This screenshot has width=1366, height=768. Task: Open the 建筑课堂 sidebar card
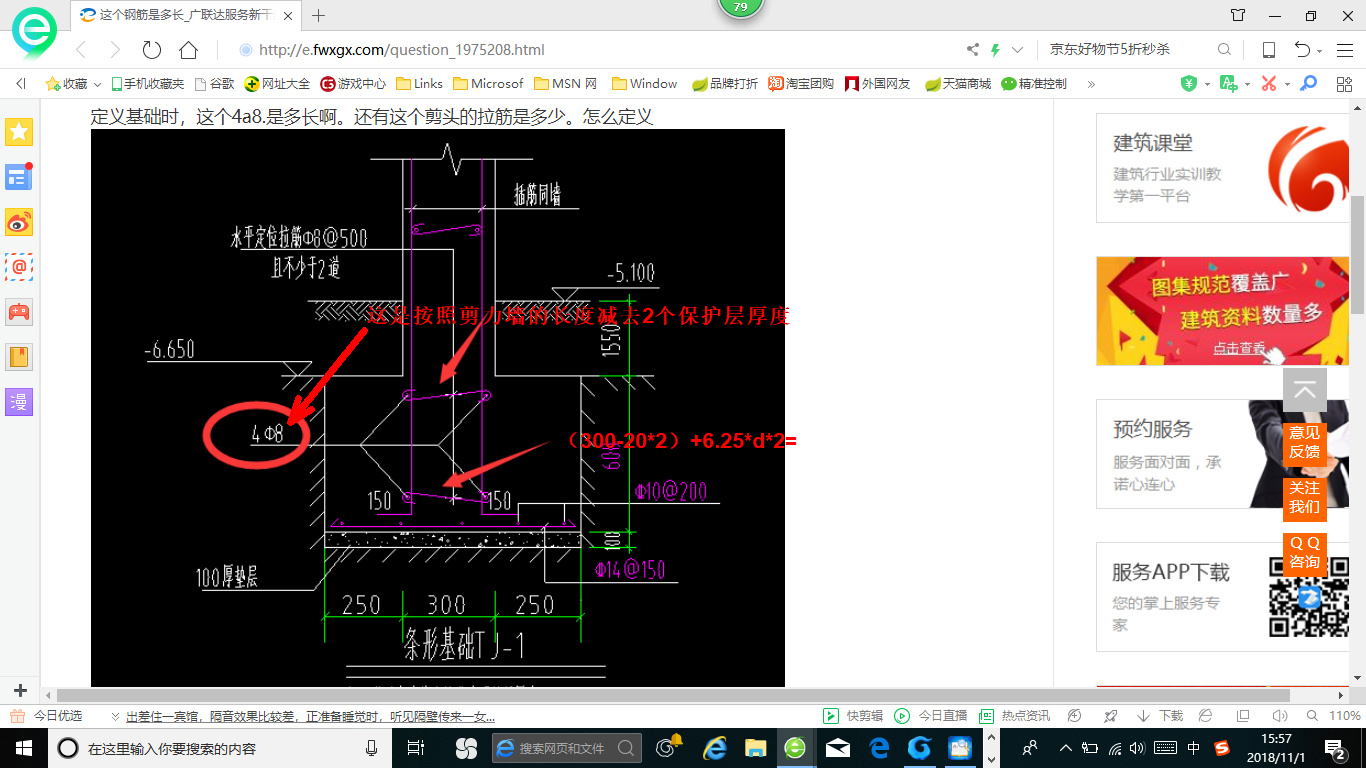click(x=1224, y=168)
